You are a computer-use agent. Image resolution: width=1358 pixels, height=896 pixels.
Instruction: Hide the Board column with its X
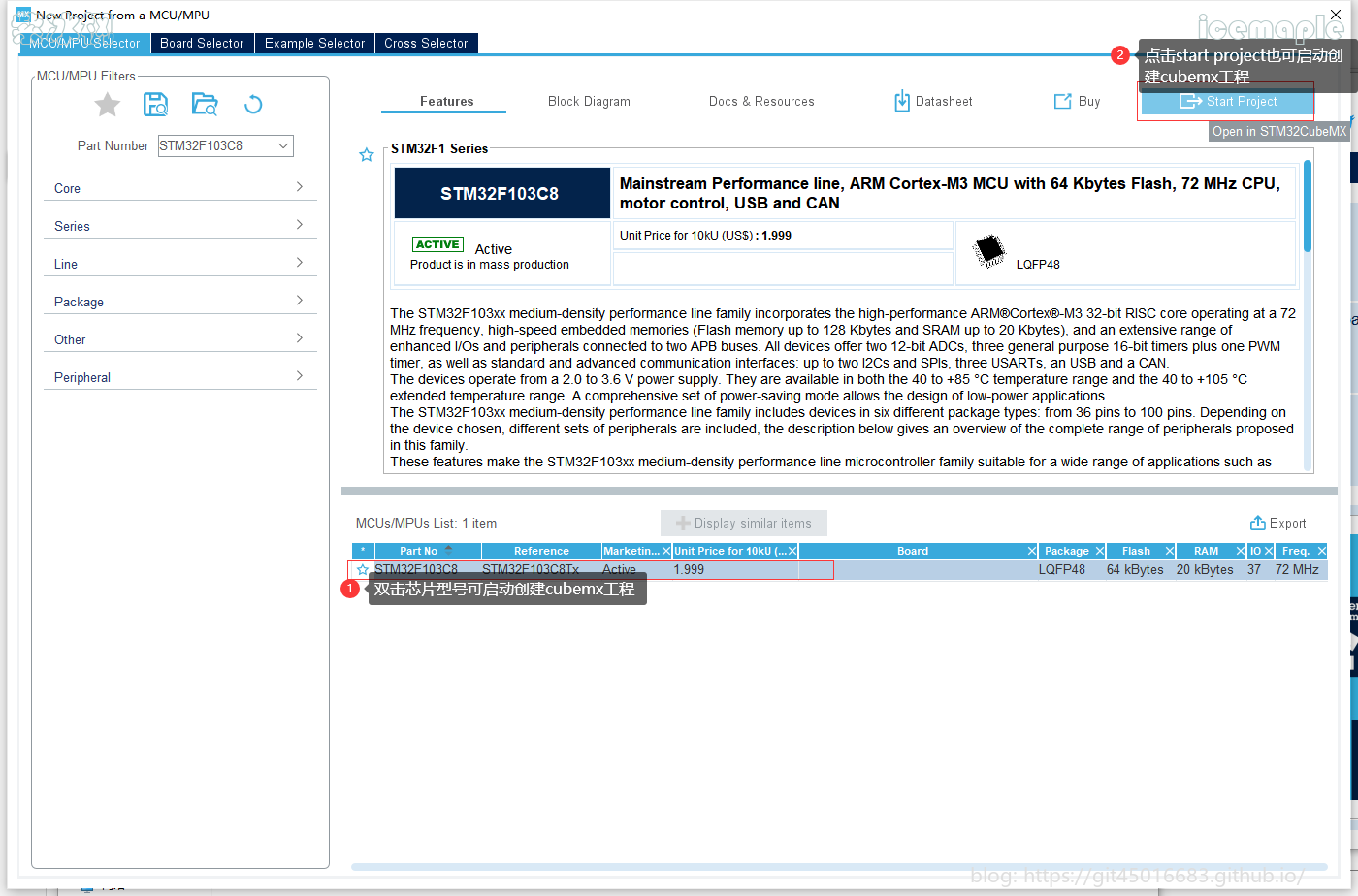click(x=1032, y=551)
